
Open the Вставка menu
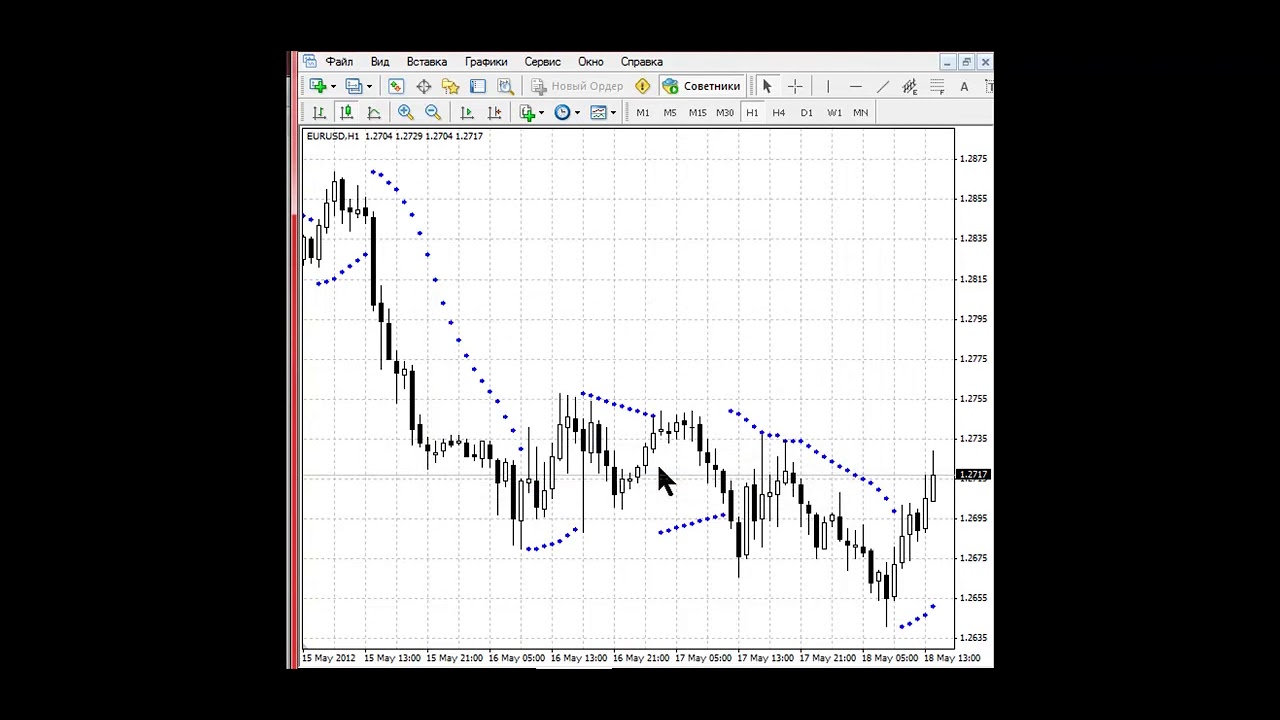click(x=427, y=62)
